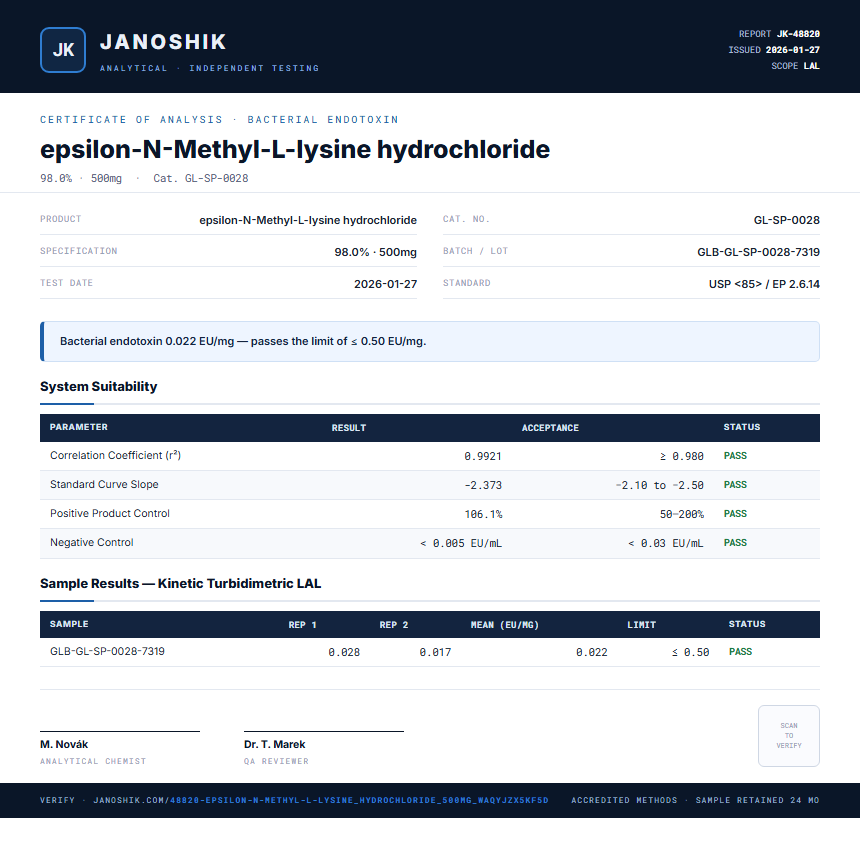The width and height of the screenshot is (860, 846).
Task: Click the ACCEPTANCE column header
Action: [550, 428]
